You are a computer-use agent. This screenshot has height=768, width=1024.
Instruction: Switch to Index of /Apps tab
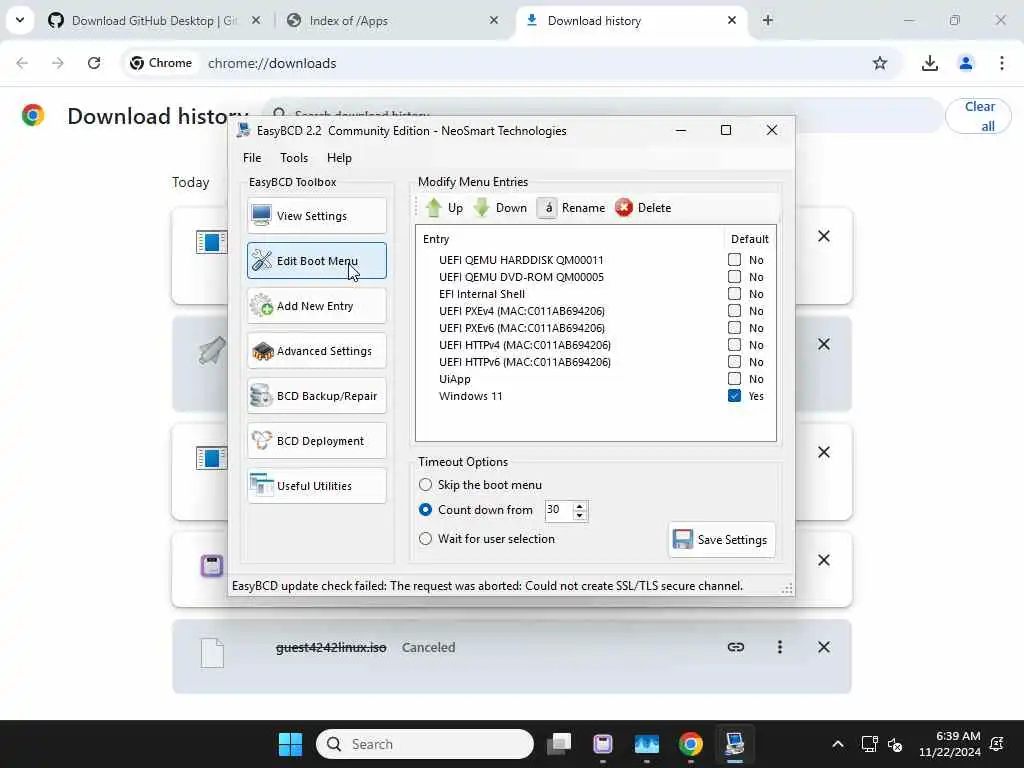392,21
